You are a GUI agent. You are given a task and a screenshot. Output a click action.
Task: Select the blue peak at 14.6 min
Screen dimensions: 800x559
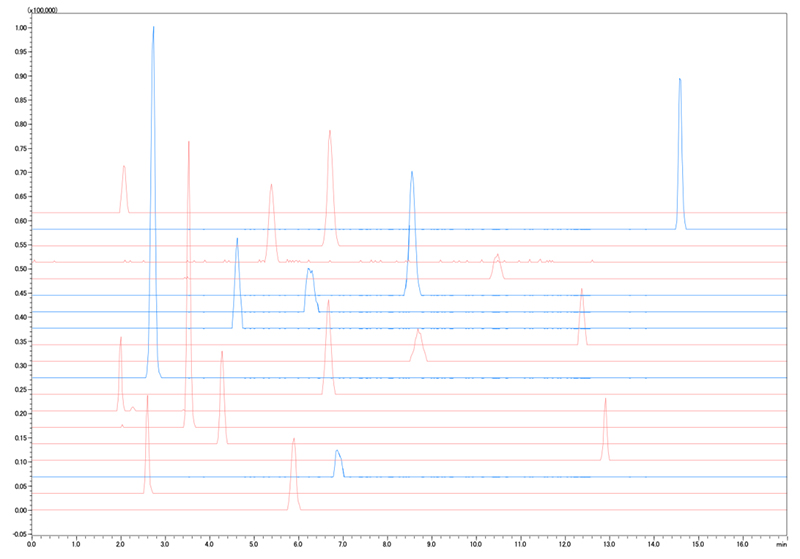(x=680, y=80)
